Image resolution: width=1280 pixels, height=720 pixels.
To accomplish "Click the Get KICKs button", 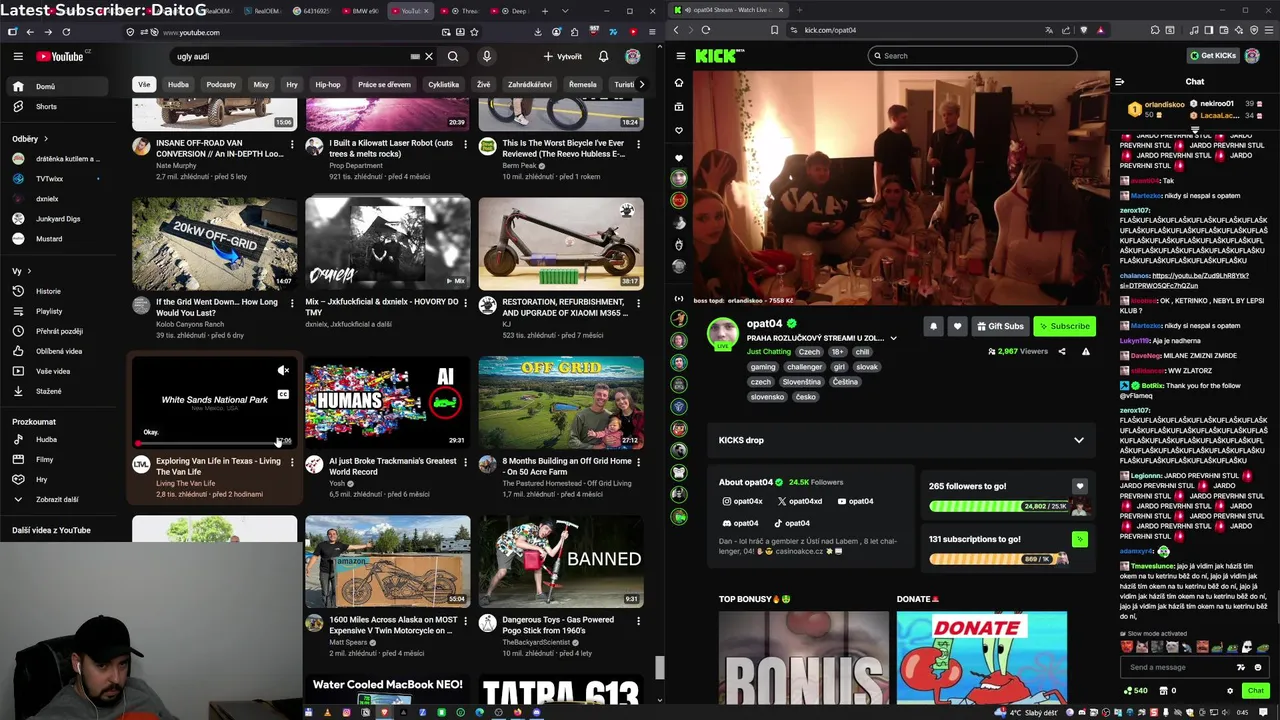I will click(1213, 56).
